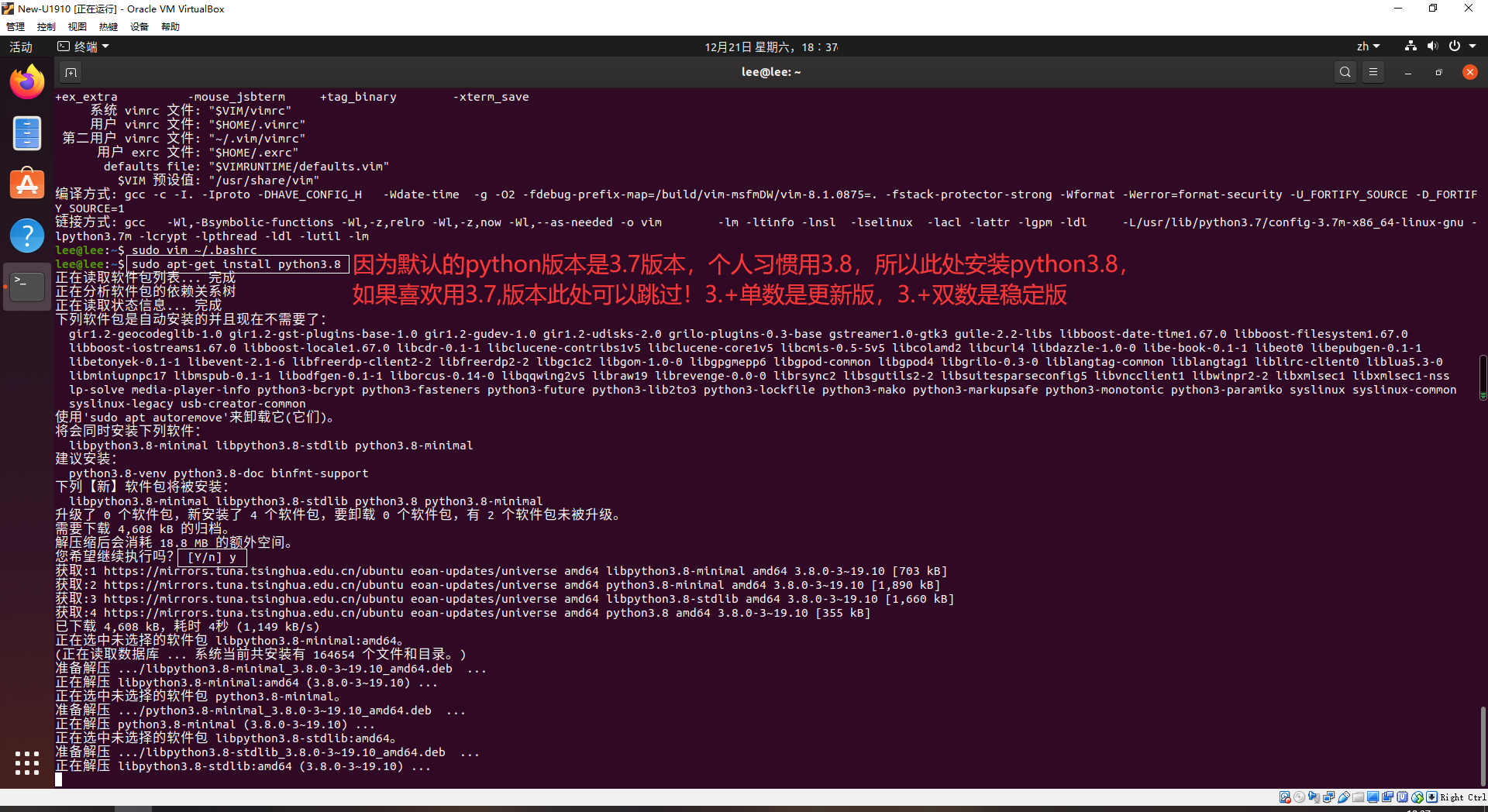Open the 管理 menu of VirtualBox
This screenshot has width=1488, height=812.
tap(15, 27)
